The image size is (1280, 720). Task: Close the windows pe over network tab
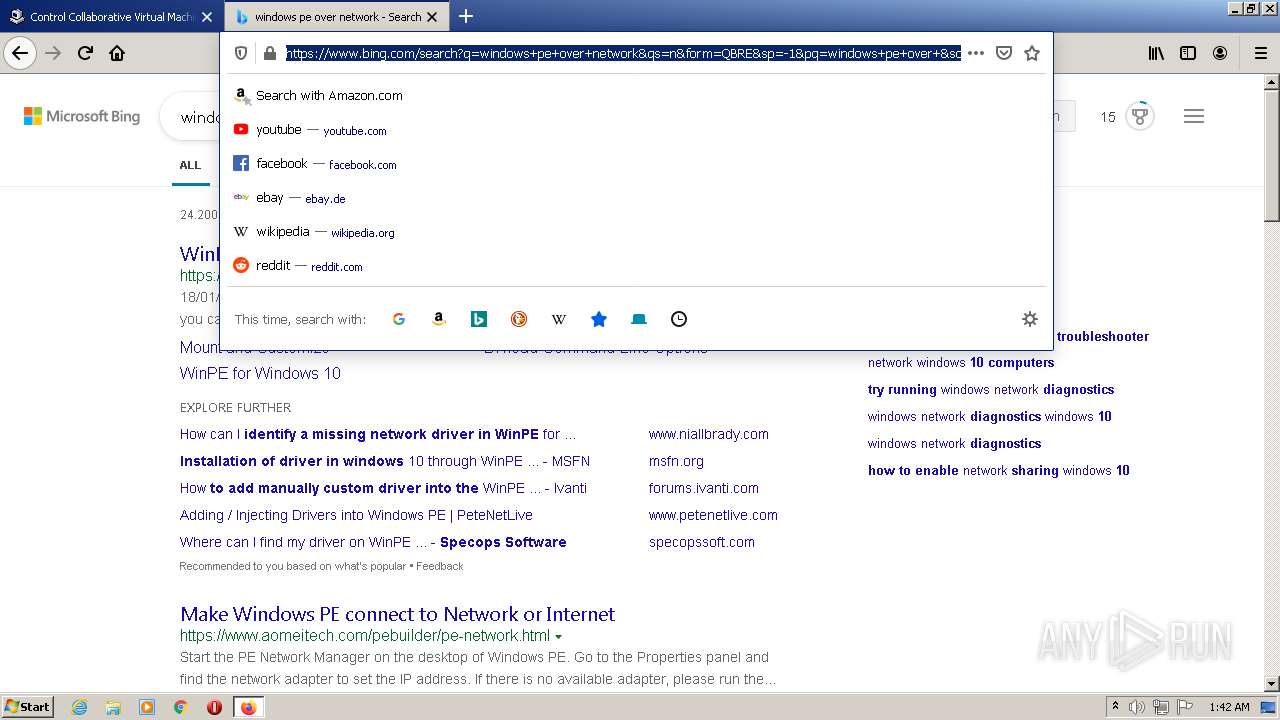point(432,17)
